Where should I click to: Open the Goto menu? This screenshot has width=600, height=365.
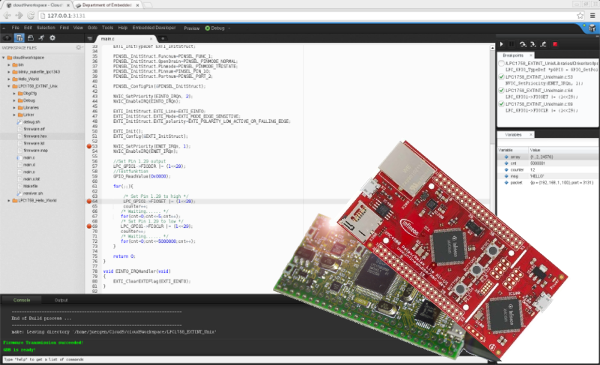93,28
